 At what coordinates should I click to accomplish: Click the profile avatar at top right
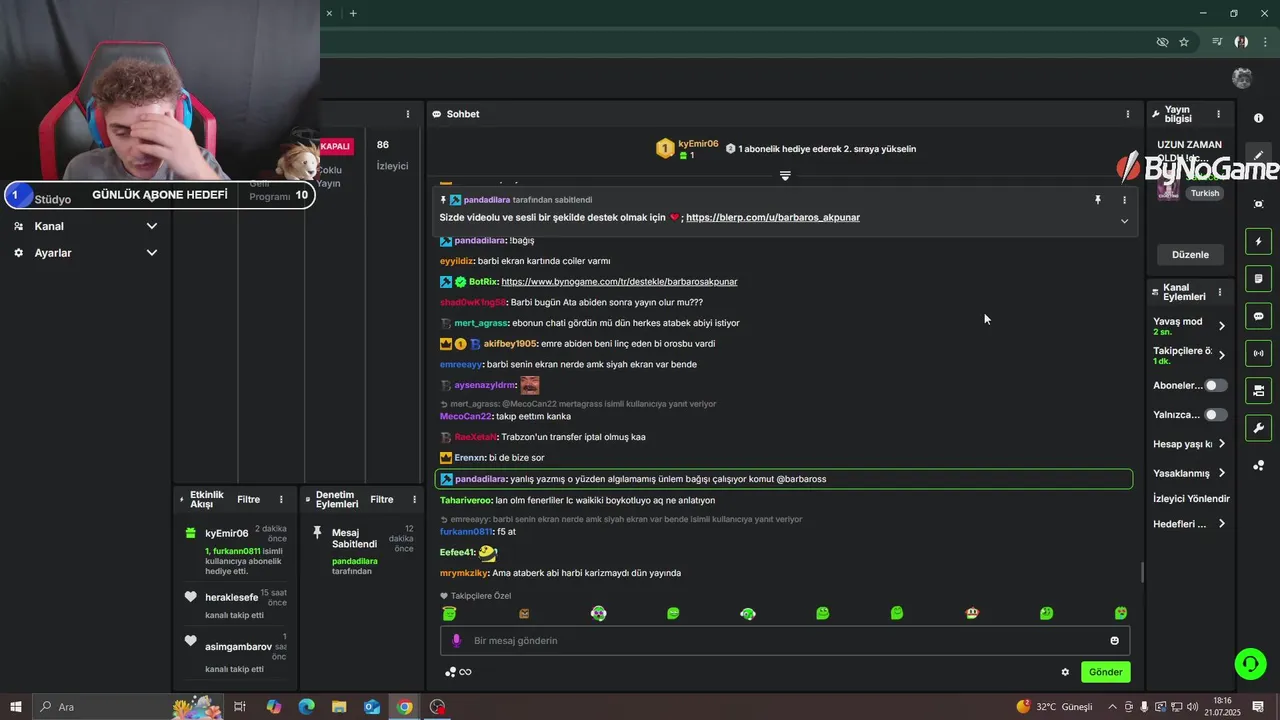click(x=1242, y=78)
